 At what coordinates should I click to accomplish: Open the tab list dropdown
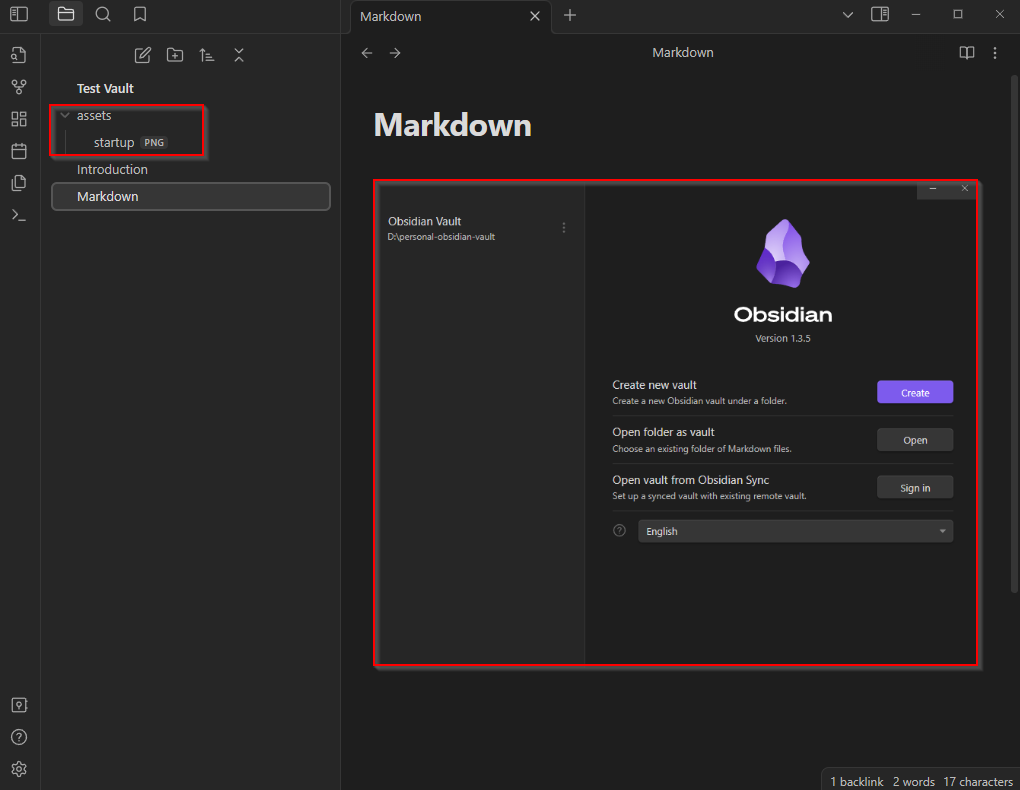(848, 14)
